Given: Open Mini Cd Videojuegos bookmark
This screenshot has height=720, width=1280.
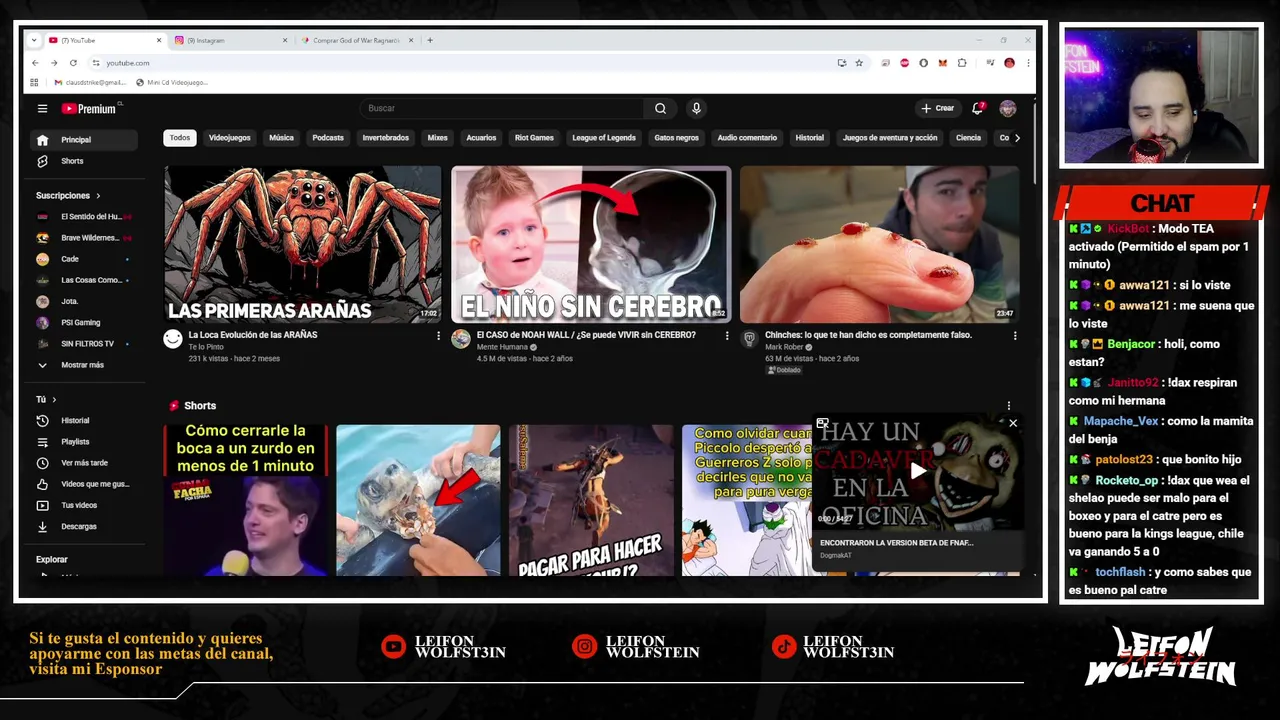Looking at the screenshot, I should [172, 82].
